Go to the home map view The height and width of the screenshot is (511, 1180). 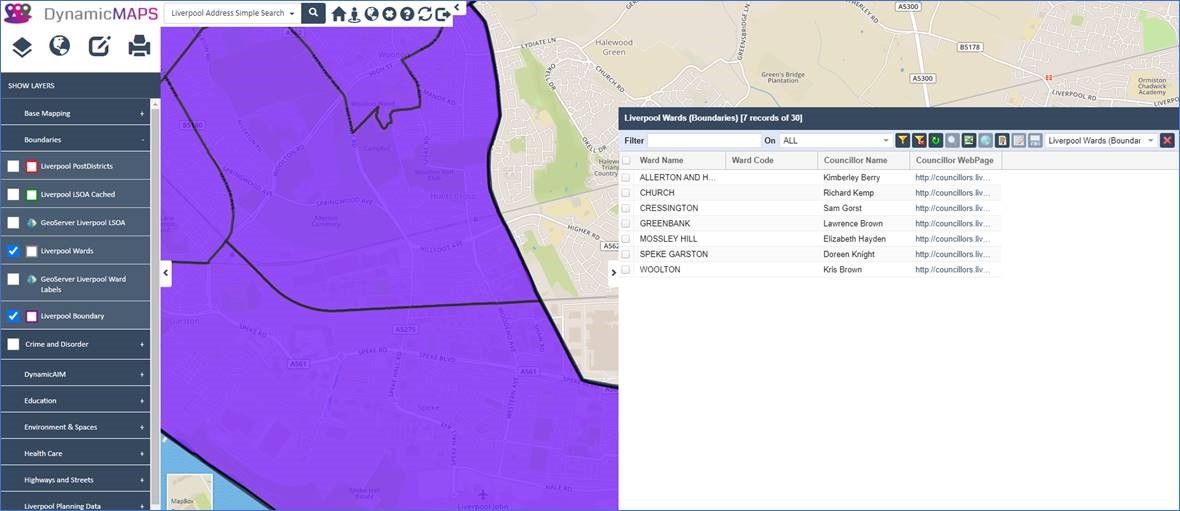(339, 14)
